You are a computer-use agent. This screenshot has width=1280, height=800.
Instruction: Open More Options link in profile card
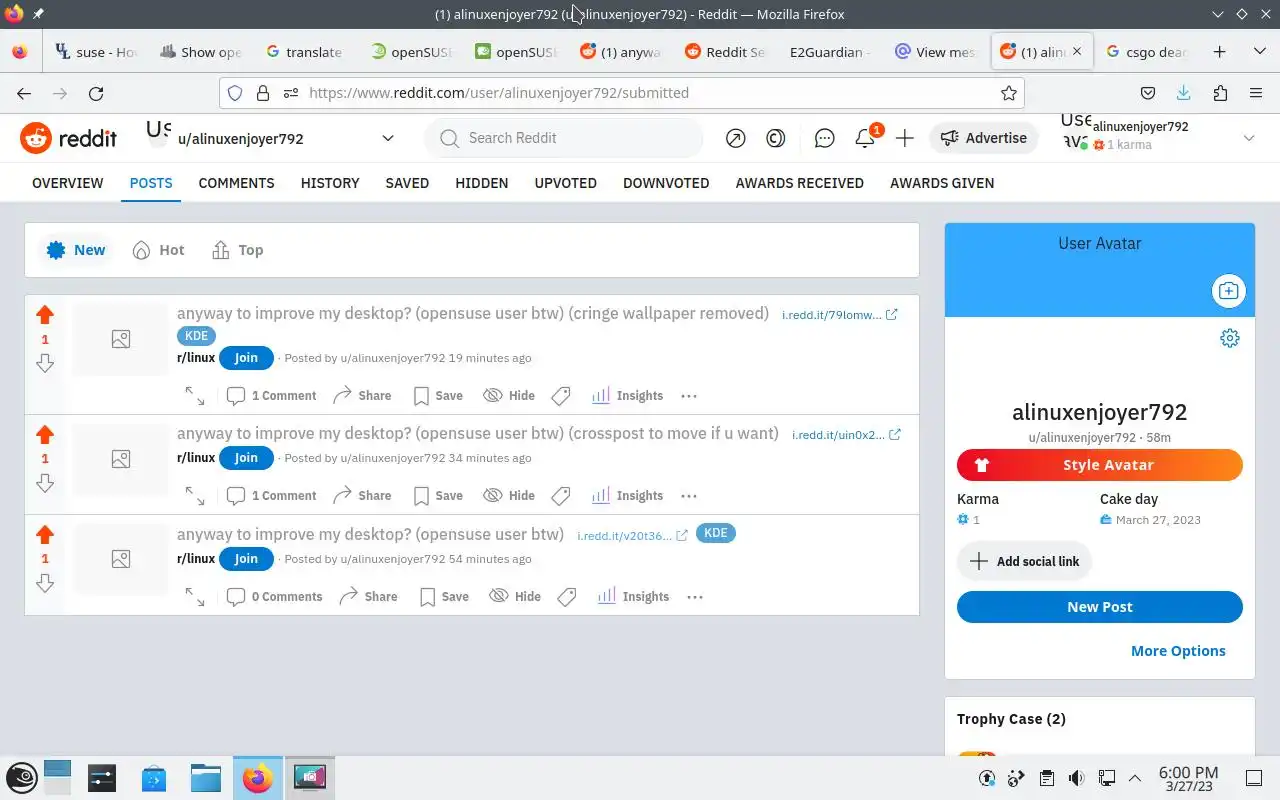(x=1178, y=651)
